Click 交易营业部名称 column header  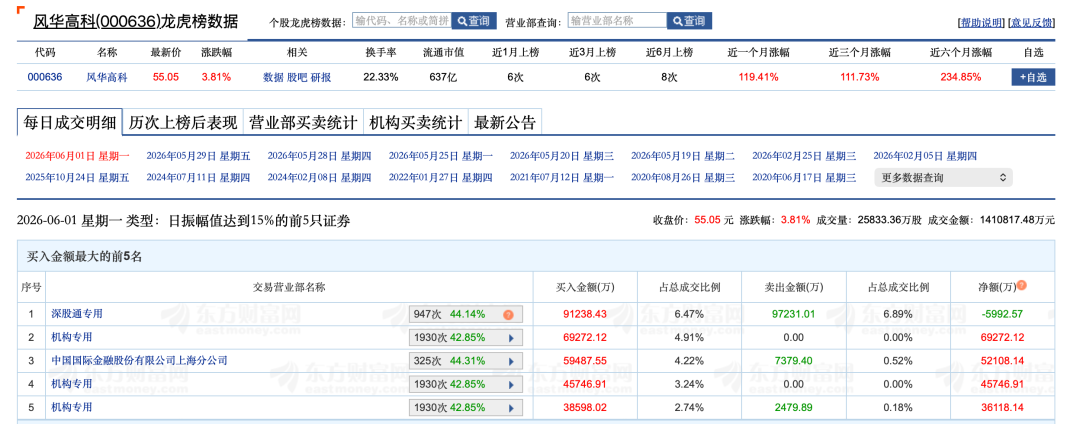coord(289,287)
